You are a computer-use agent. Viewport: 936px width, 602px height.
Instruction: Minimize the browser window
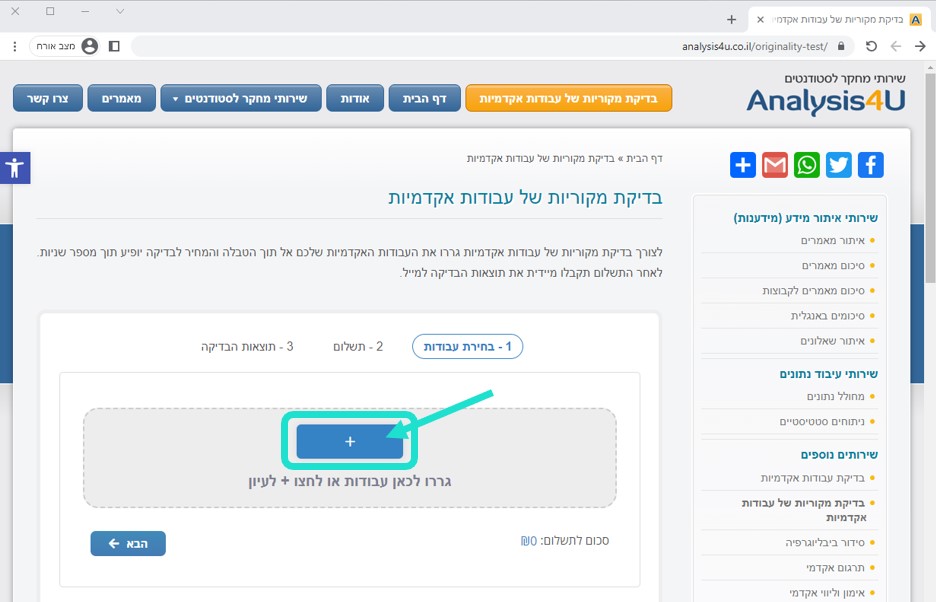pos(85,11)
